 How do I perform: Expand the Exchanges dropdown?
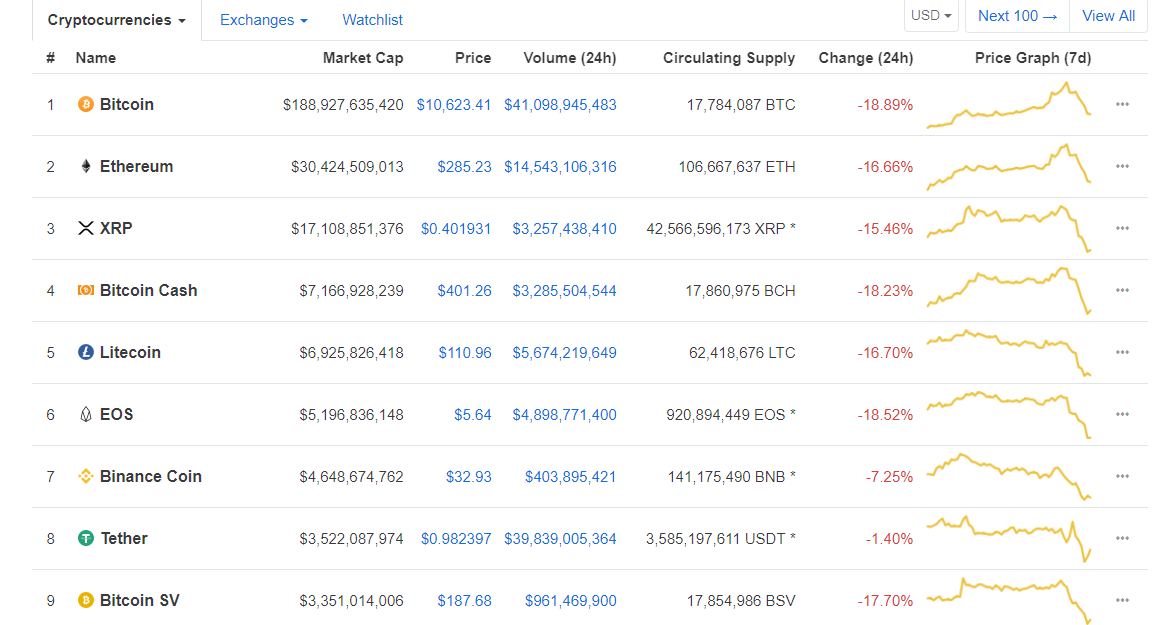coord(263,20)
